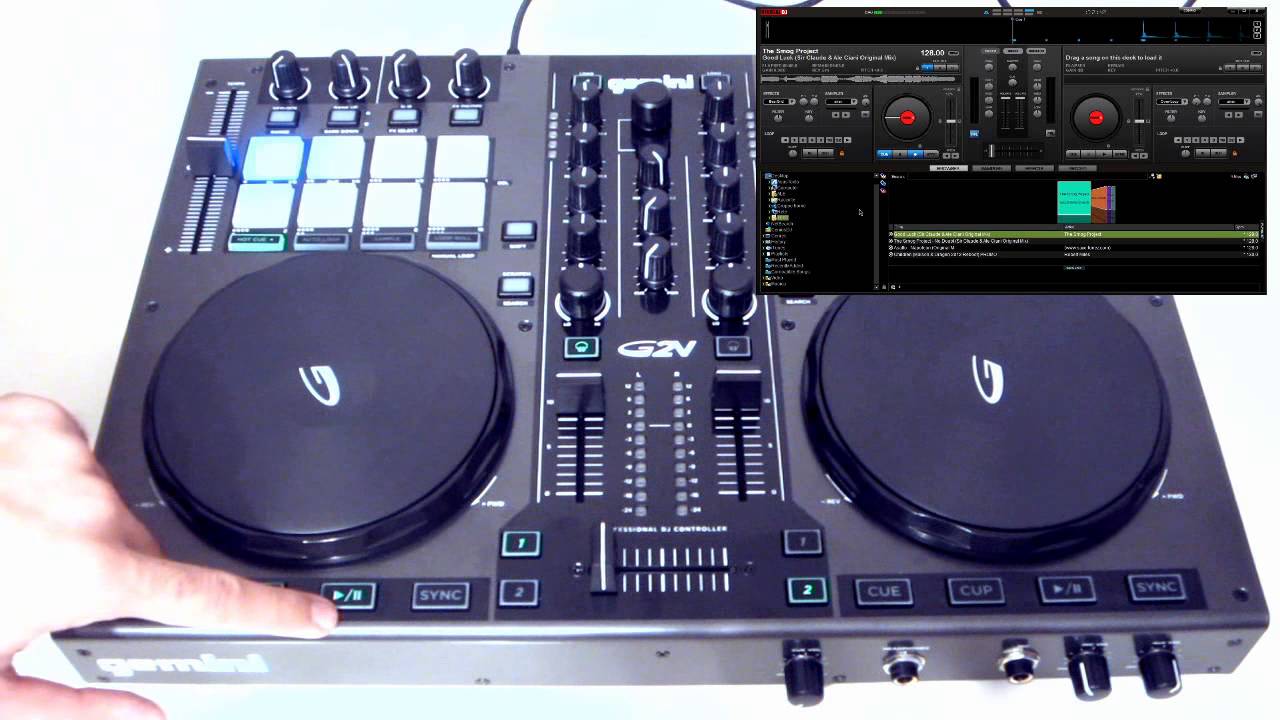Open the right deck Effects dropdown
The image size is (1280, 720).
[1172, 101]
